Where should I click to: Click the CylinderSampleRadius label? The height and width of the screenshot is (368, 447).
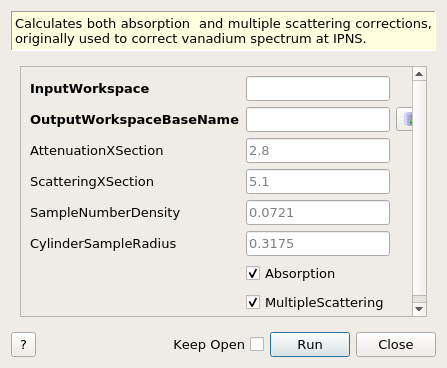coord(103,244)
